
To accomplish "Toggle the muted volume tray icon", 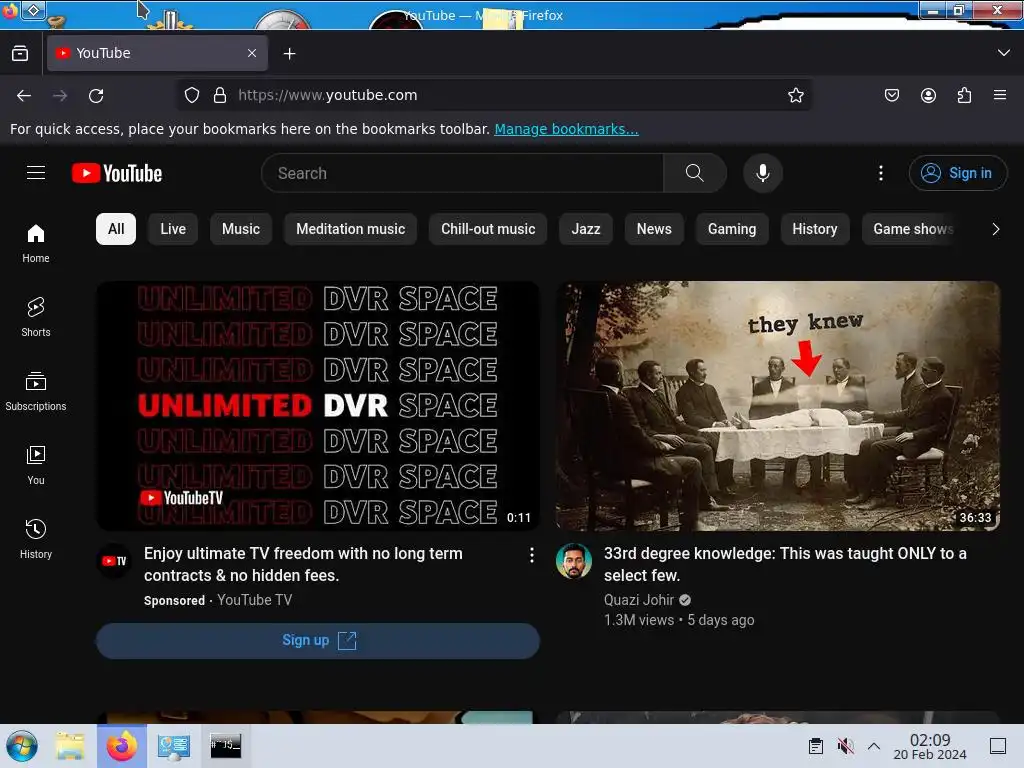I will coord(846,746).
